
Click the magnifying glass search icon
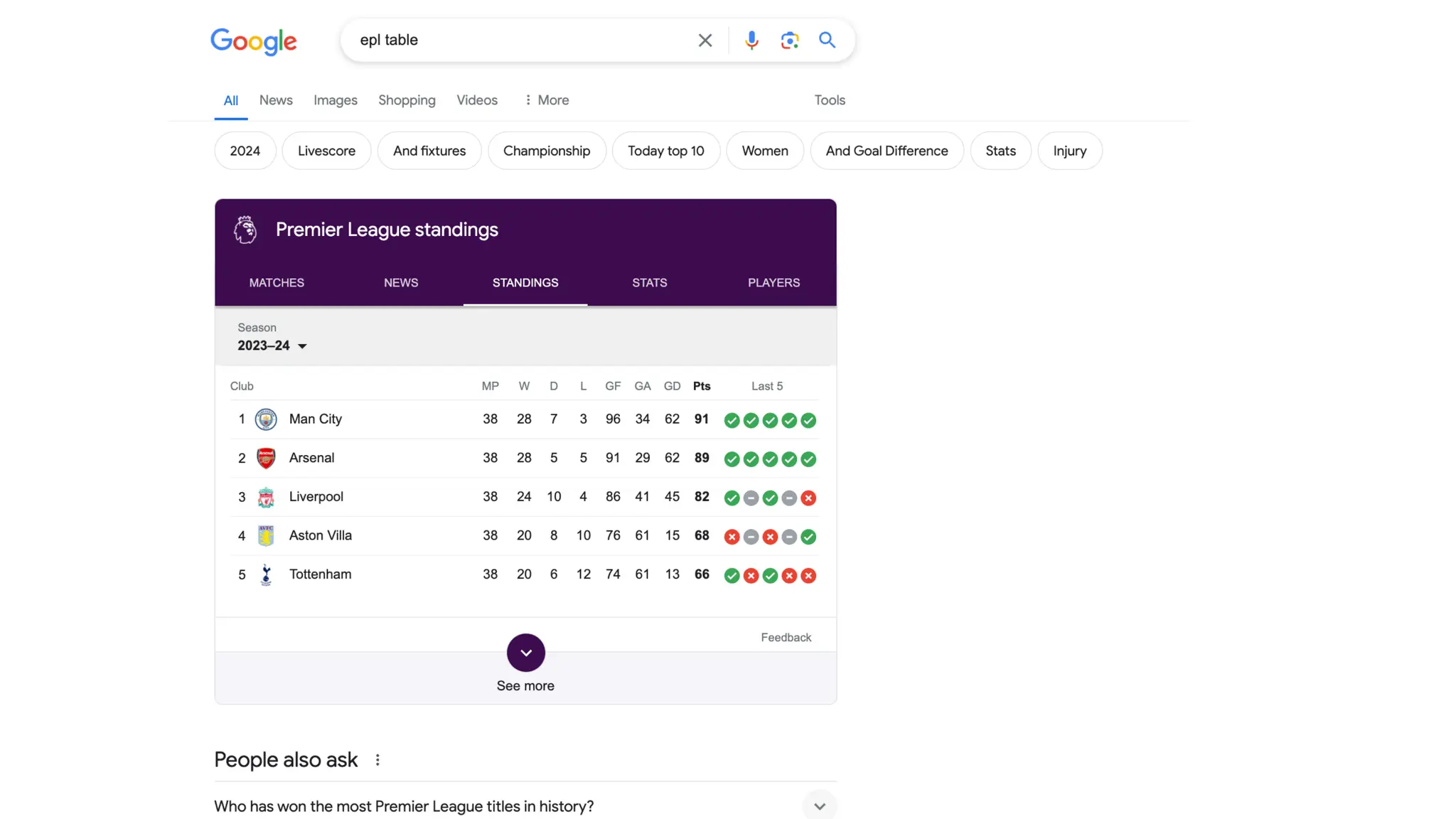[827, 41]
